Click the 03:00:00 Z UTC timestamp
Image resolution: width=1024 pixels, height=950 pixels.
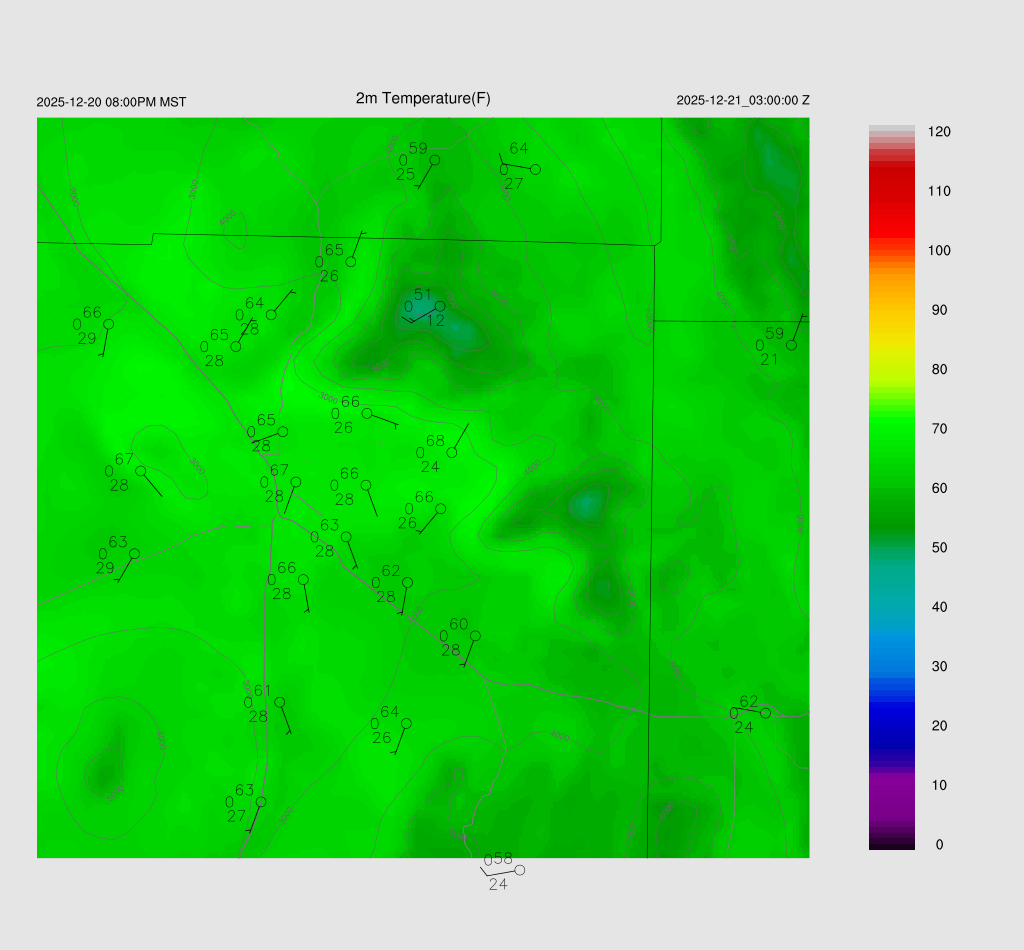pos(743,100)
